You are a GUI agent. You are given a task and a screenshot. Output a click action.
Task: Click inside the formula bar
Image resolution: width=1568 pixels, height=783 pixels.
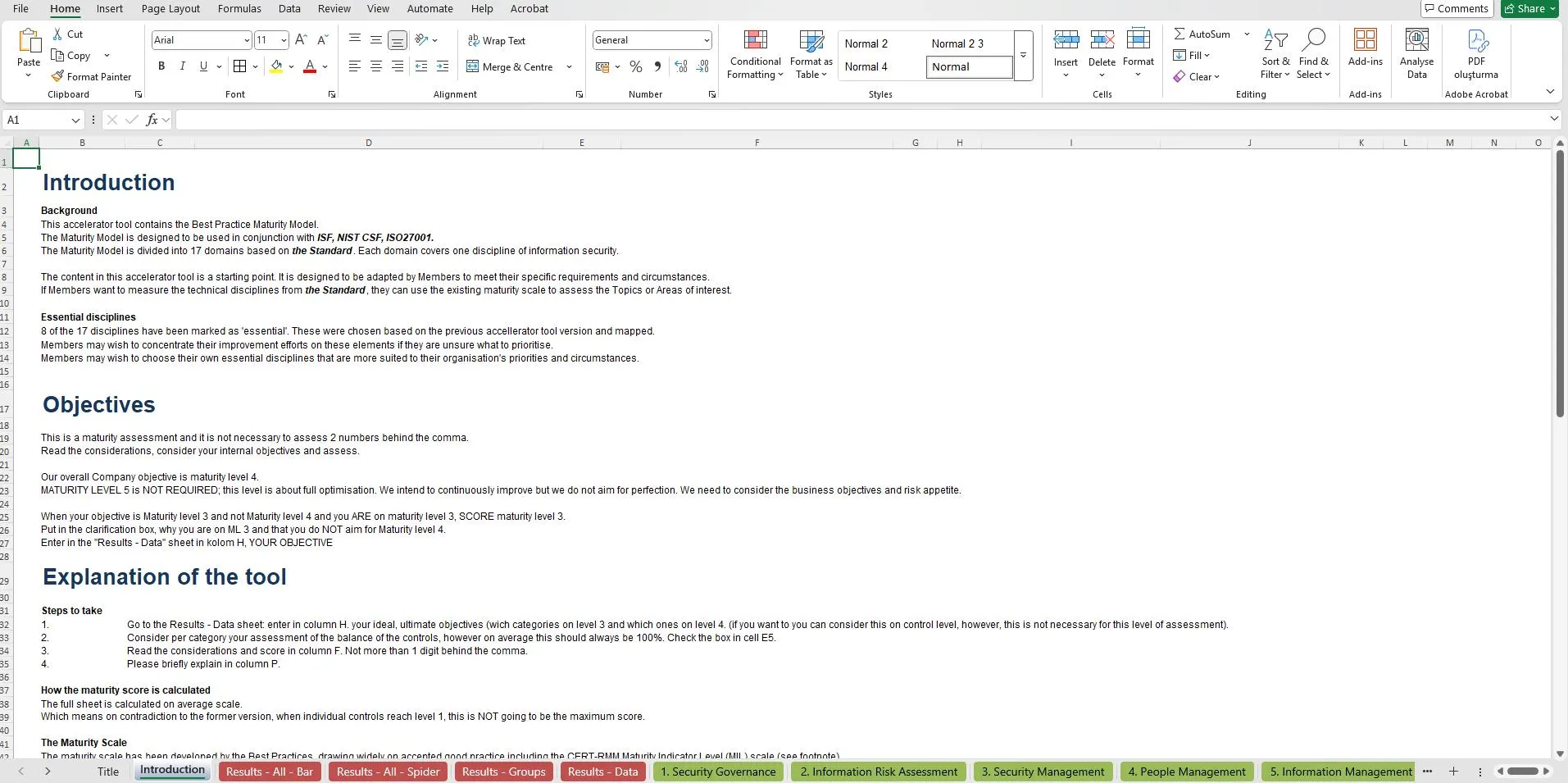click(x=574, y=120)
